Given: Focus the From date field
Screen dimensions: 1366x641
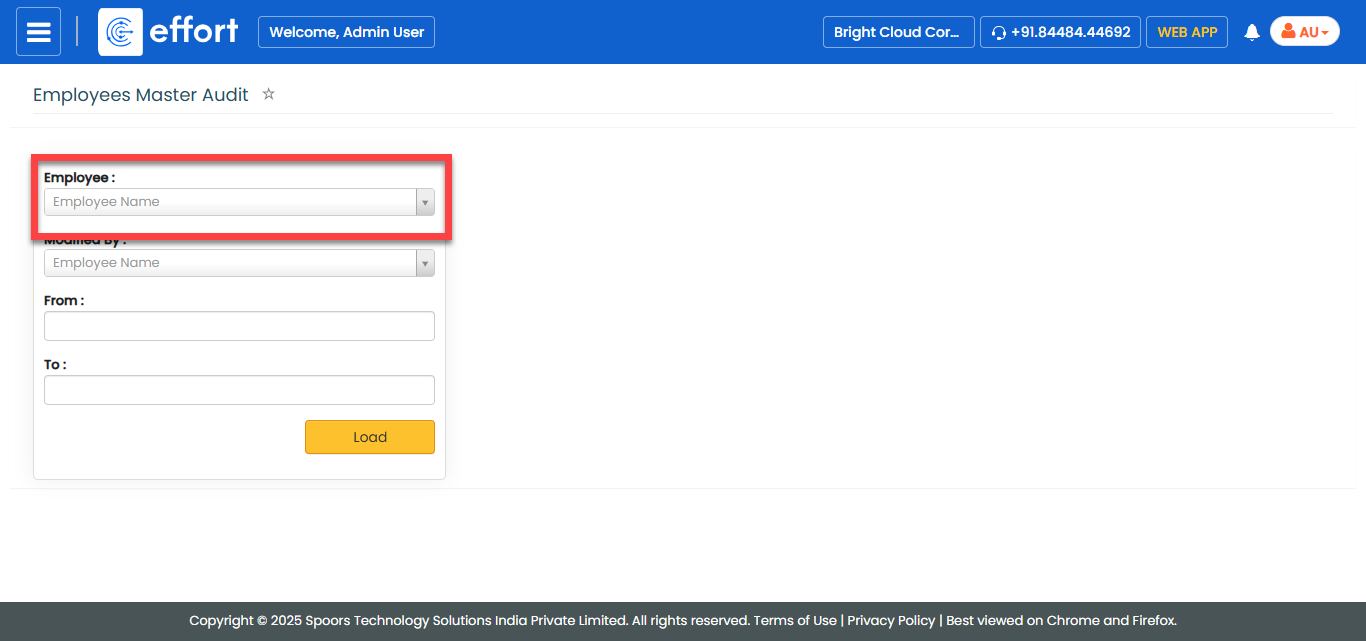Looking at the screenshot, I should click(239, 326).
